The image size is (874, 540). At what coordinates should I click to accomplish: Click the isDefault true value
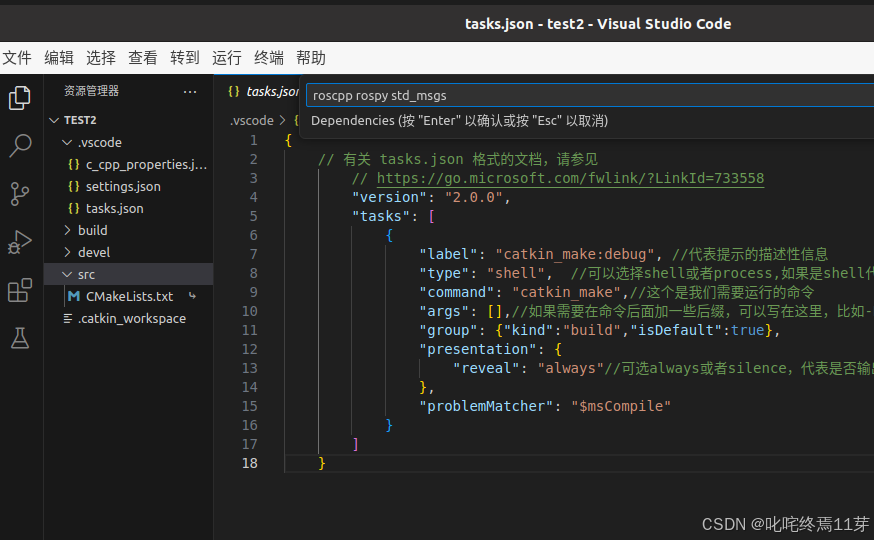coord(747,330)
